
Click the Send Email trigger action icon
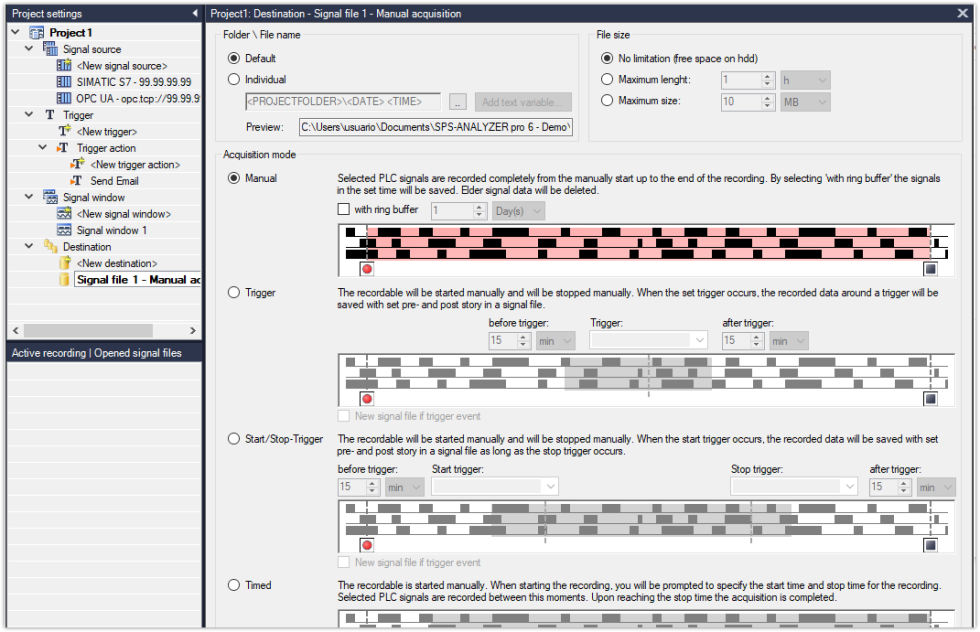pyautogui.click(x=77, y=181)
